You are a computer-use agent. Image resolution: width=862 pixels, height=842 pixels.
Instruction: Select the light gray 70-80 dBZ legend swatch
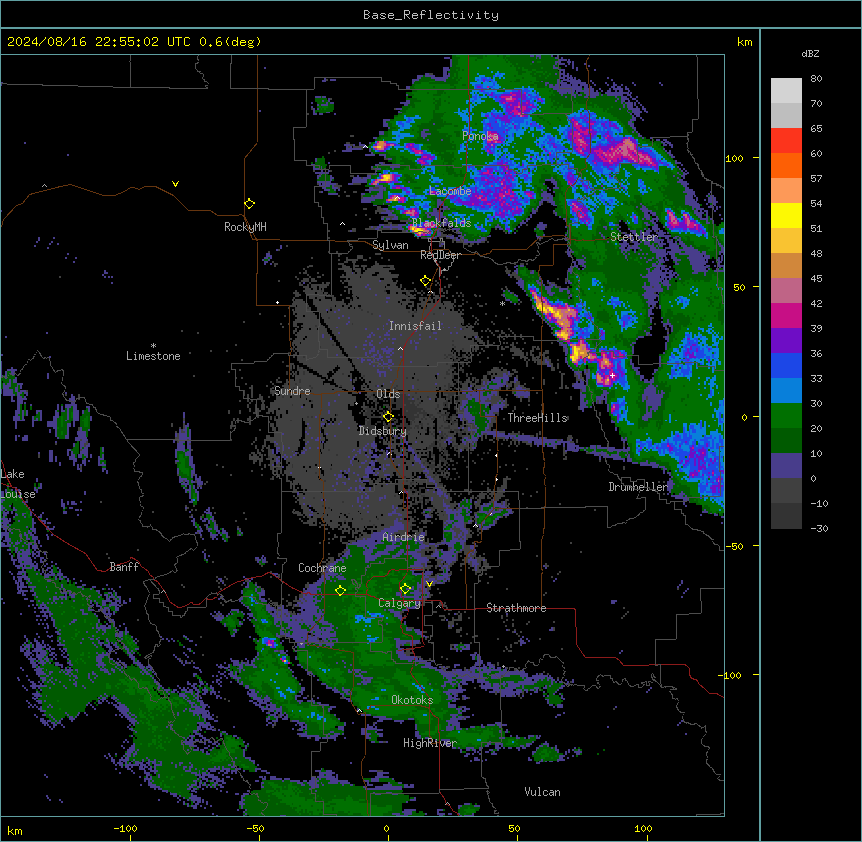tap(786, 91)
